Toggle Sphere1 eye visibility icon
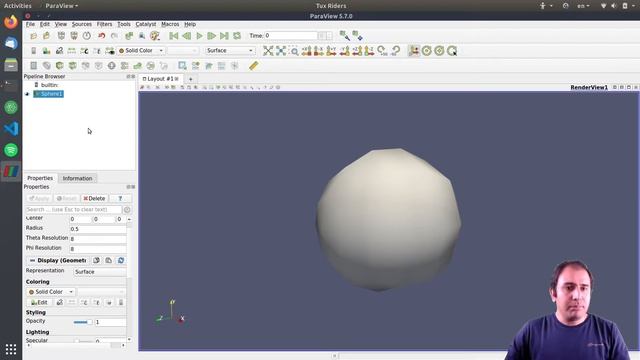Image resolution: width=640 pixels, height=360 pixels. click(x=27, y=94)
